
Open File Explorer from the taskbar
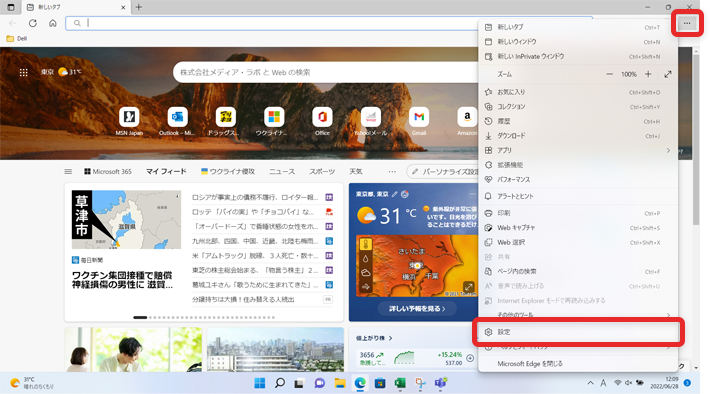[x=340, y=383]
